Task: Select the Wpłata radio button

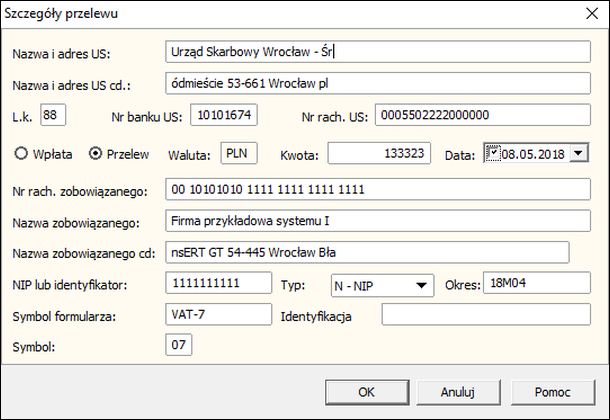Action: (20, 154)
